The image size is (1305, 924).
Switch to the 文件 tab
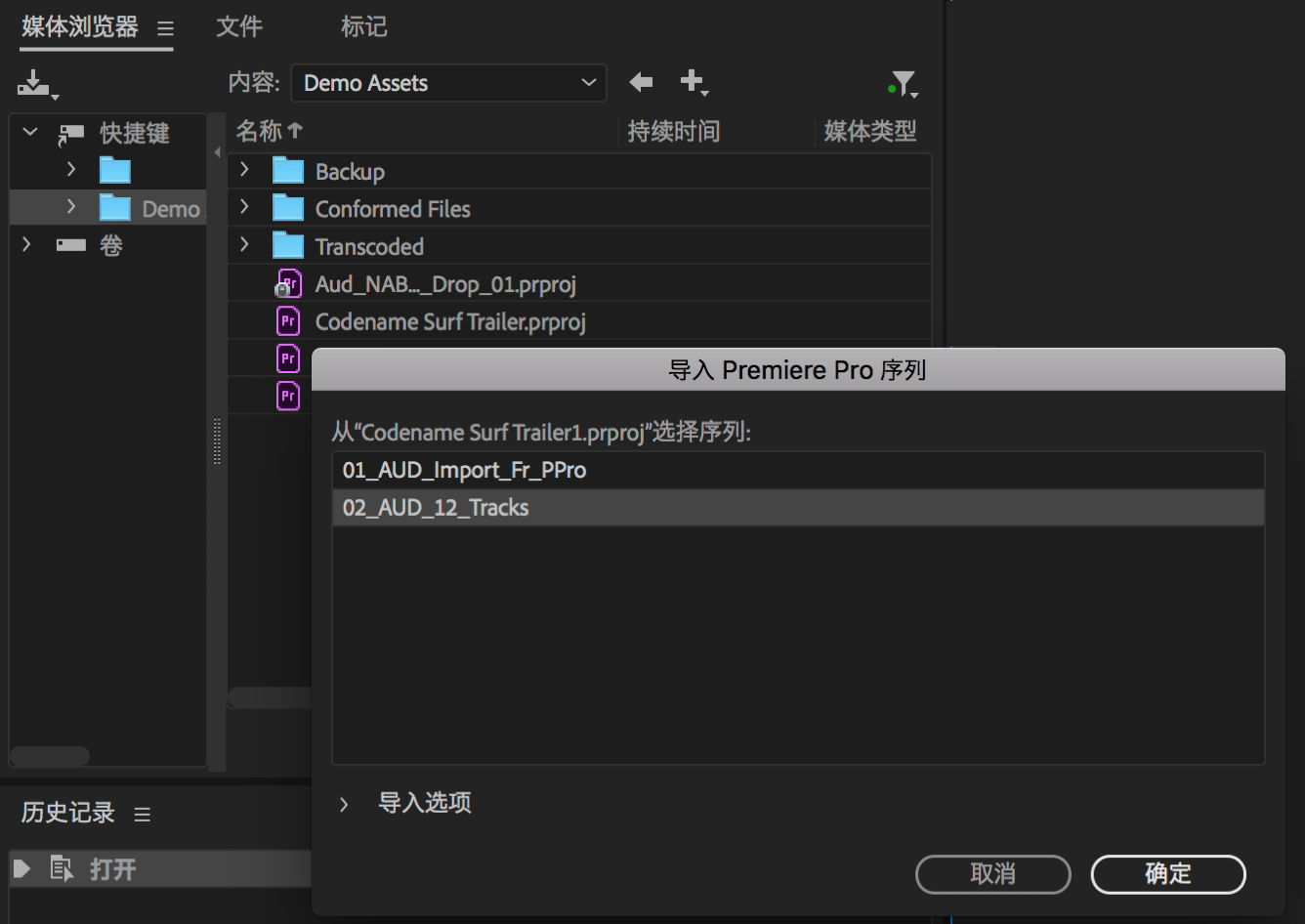point(239,27)
